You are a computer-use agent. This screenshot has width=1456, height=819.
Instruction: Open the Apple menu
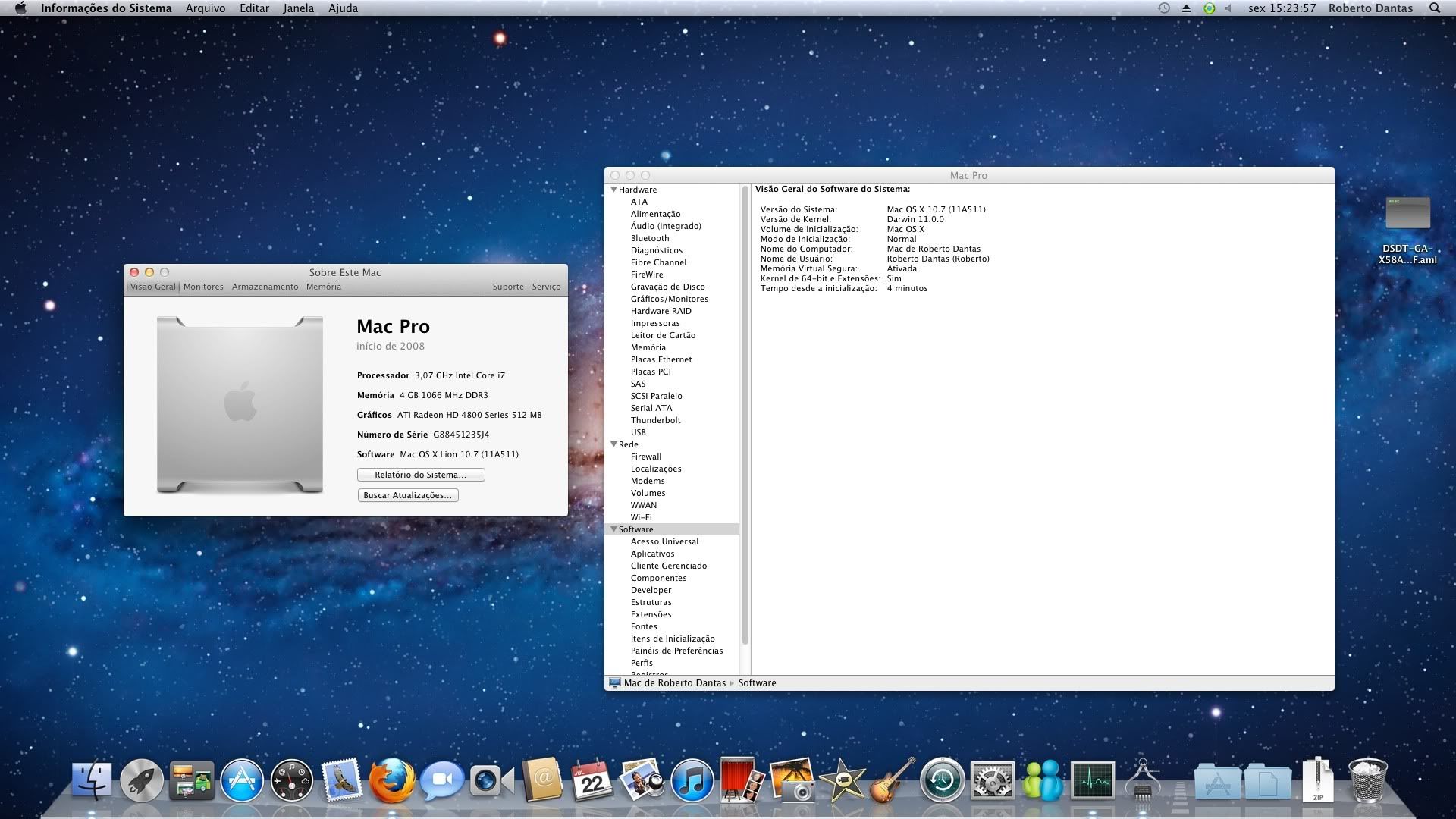(x=20, y=8)
